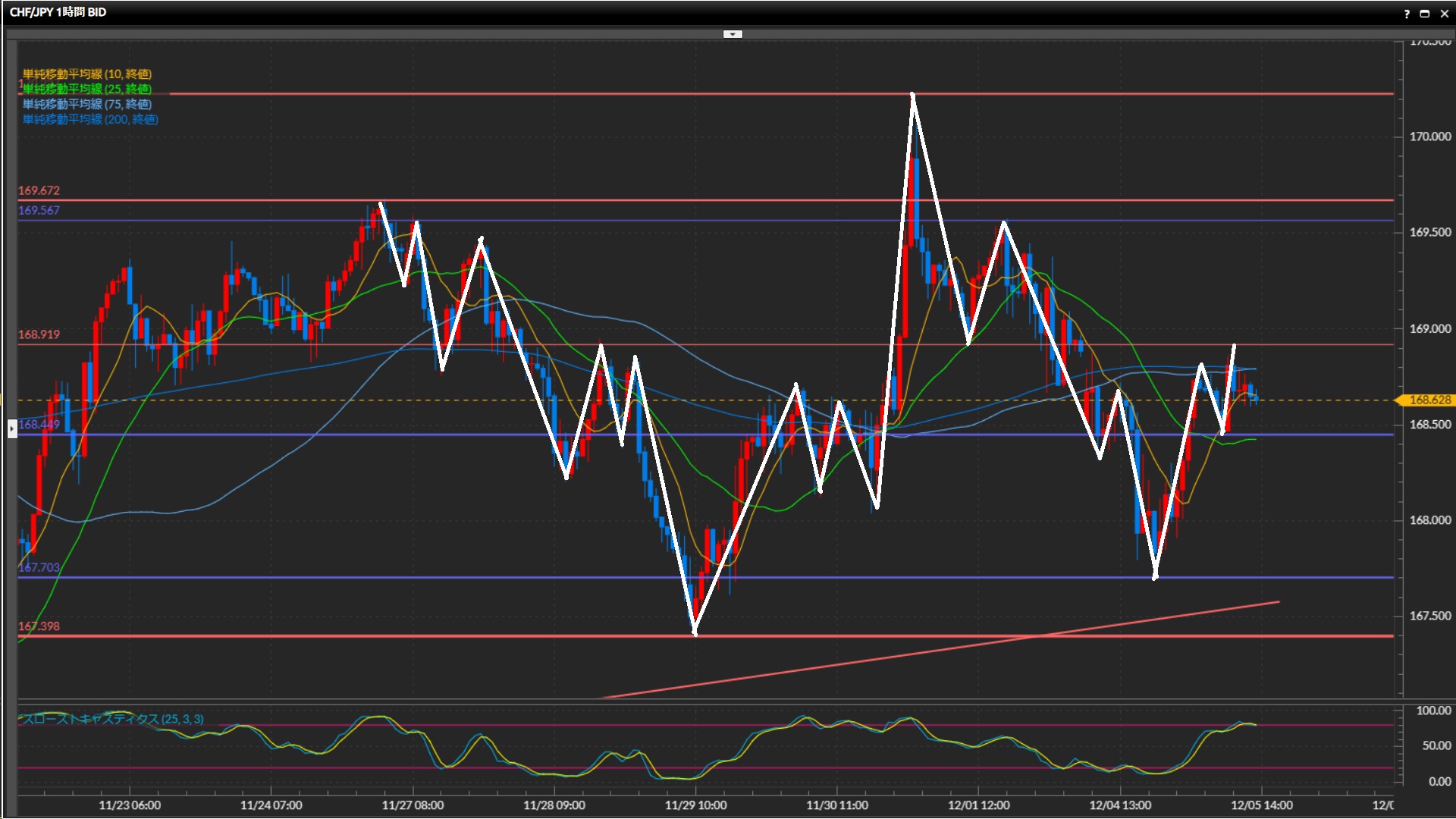This screenshot has height=819, width=1456.
Task: Select the 75-period moving average label
Action: coord(87,104)
